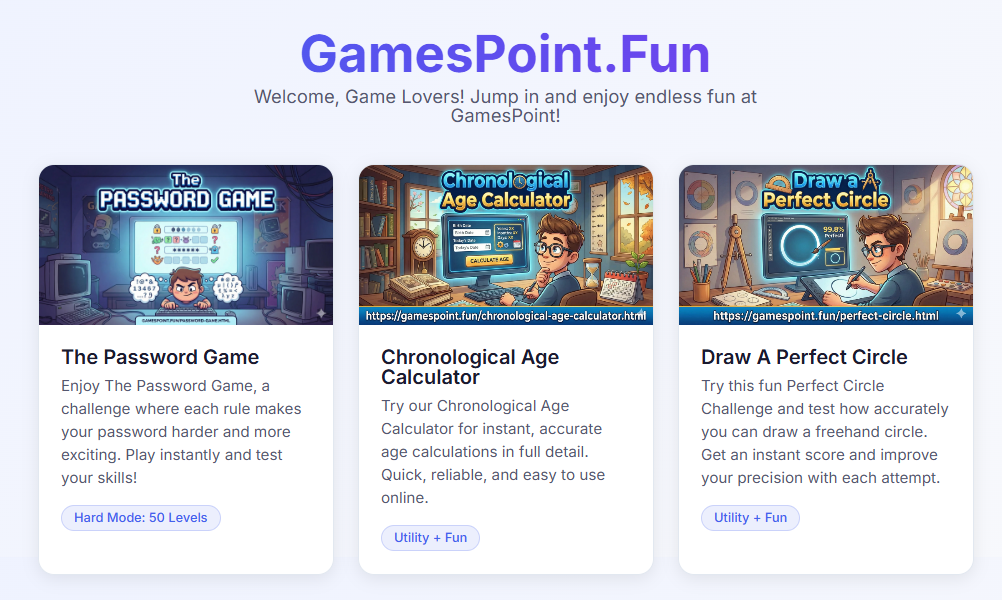Click the 'Utility + Fun' badge under the calculator
This screenshot has height=600, width=1002.
(x=430, y=537)
